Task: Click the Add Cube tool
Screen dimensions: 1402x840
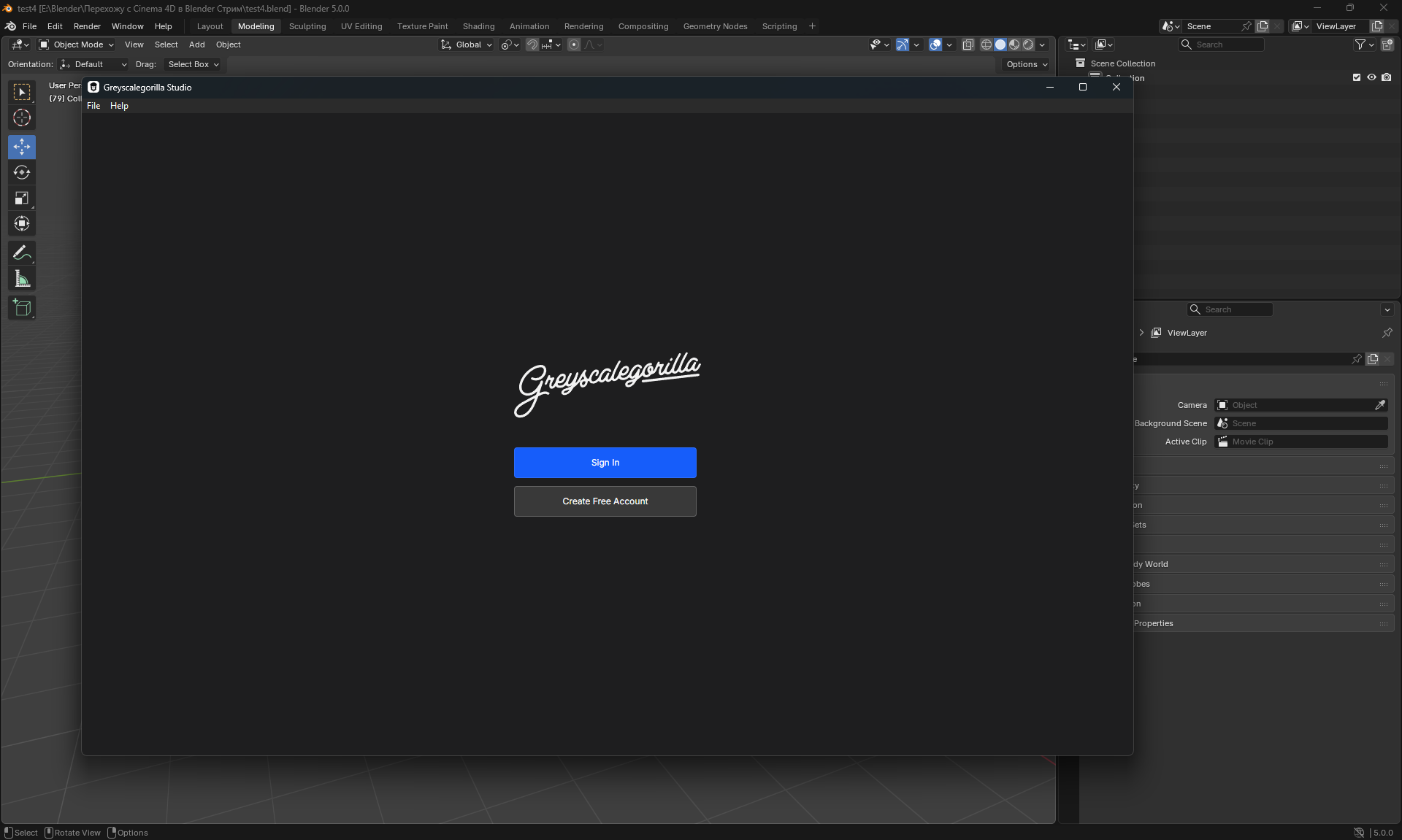Action: tap(22, 308)
